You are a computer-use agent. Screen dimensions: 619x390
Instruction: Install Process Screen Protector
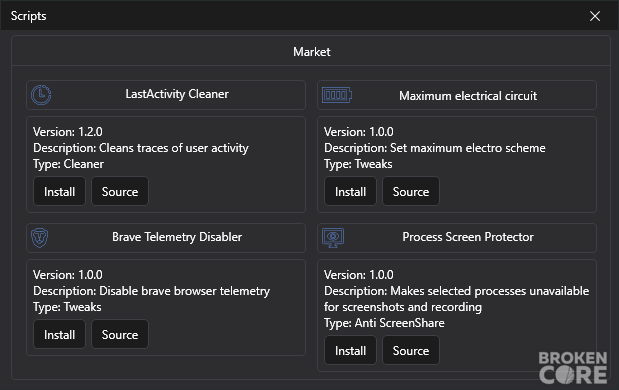[350, 351]
